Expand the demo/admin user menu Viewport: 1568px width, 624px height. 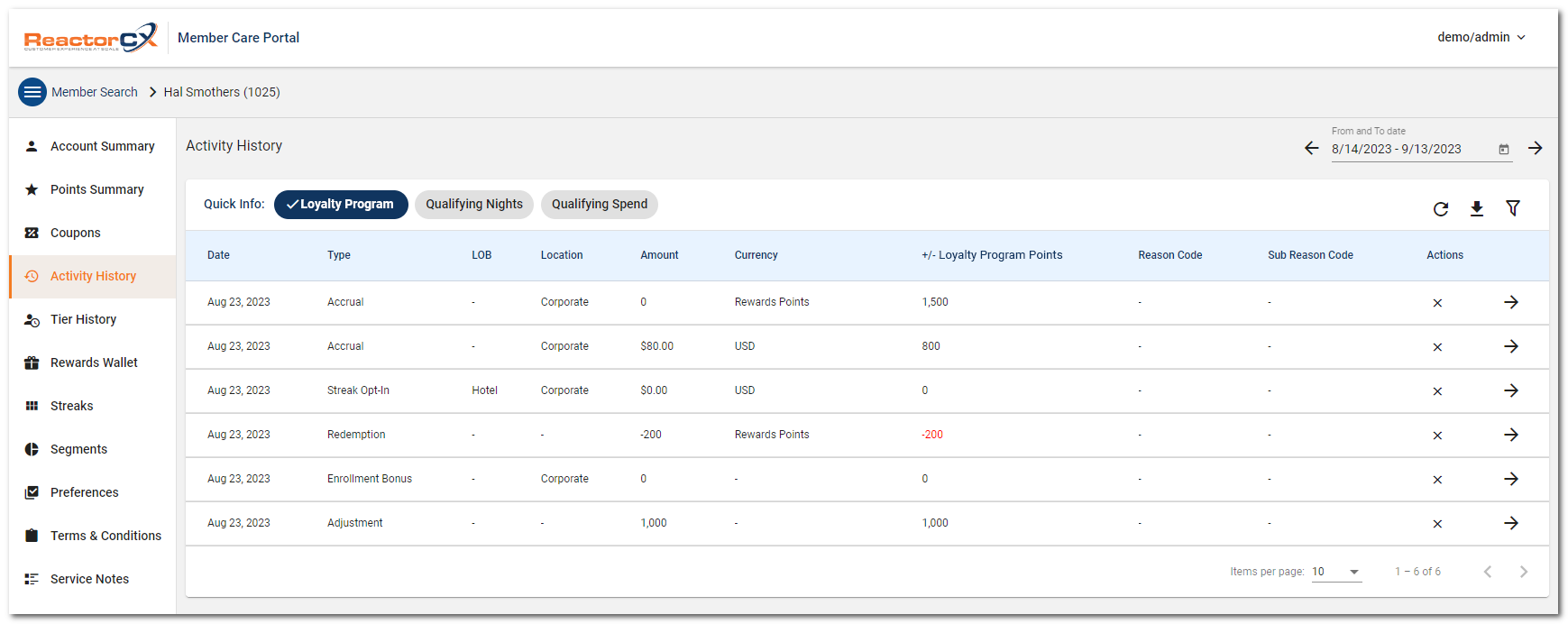[1481, 38]
